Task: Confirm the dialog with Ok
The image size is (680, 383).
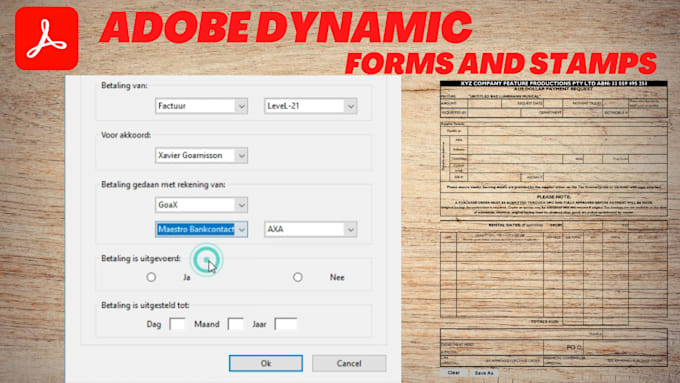Action: tap(266, 363)
